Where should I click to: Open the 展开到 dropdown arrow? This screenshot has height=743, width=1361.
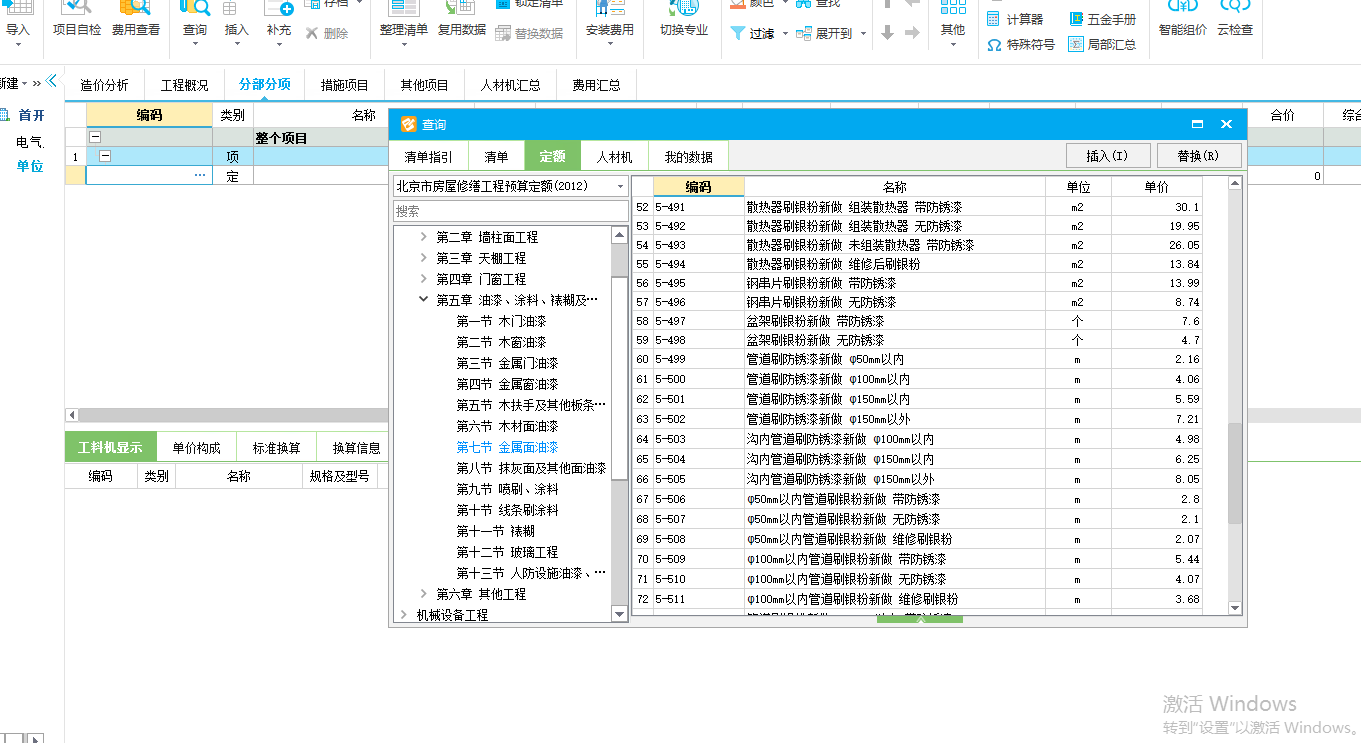click(863, 34)
